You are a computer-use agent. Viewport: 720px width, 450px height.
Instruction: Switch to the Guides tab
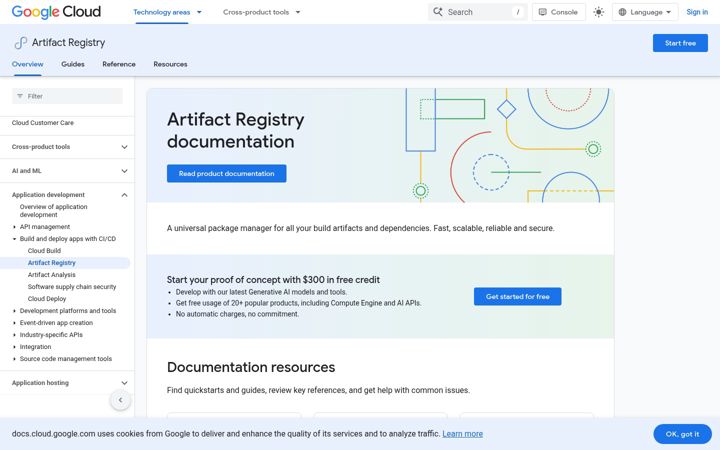(x=73, y=64)
